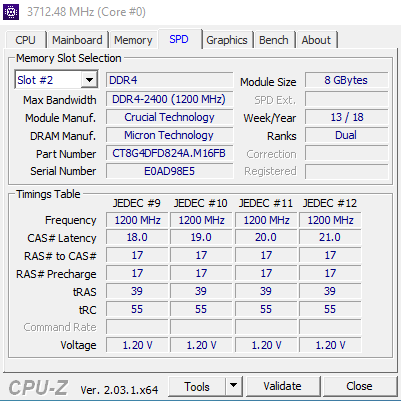Click the Serial Number field E0AD98E5

(169, 171)
